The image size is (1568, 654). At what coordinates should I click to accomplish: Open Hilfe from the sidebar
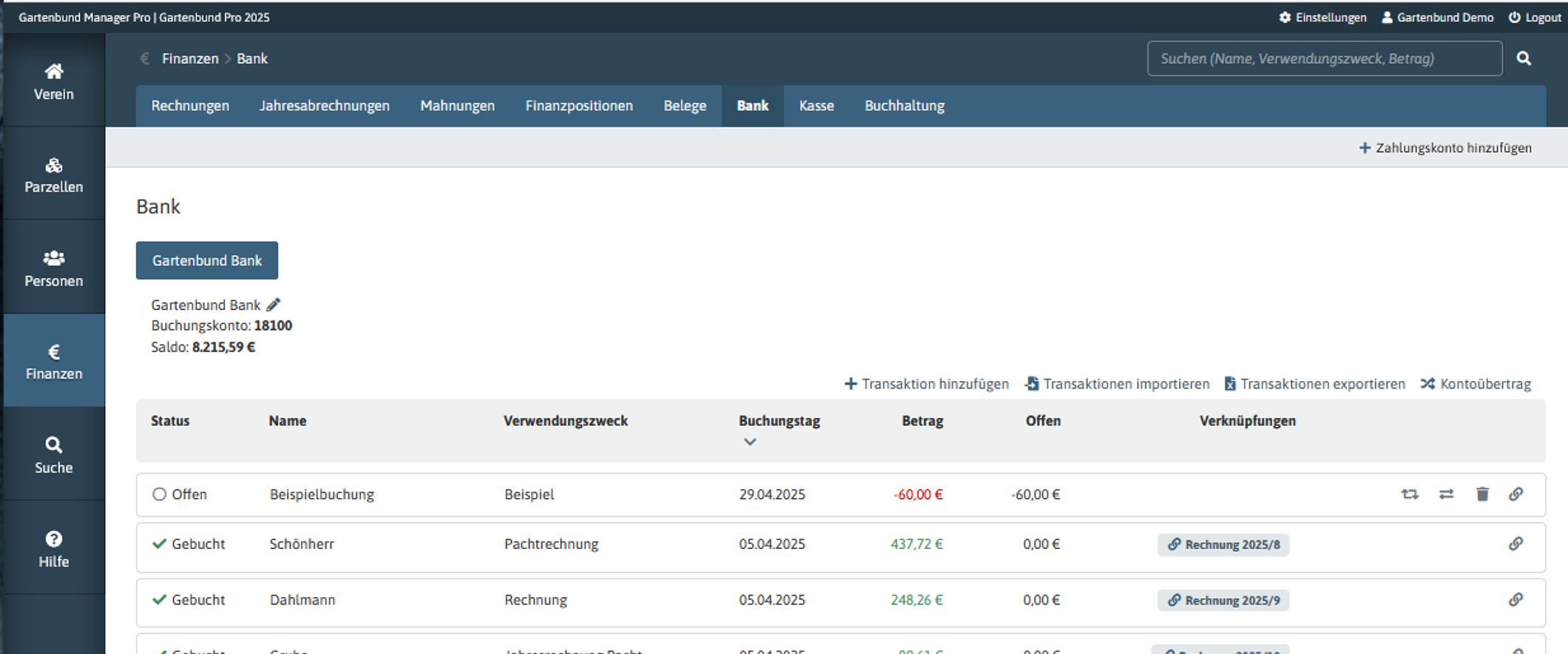tap(54, 548)
